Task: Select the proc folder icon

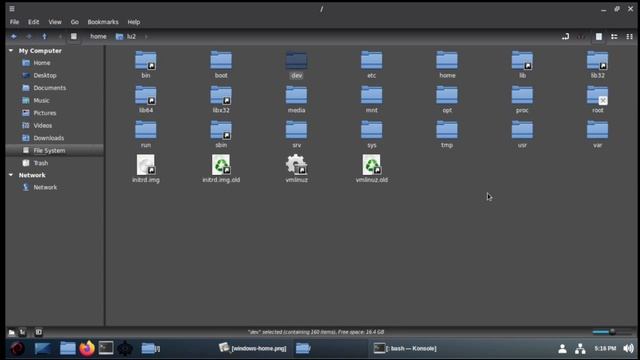Action: (522, 95)
